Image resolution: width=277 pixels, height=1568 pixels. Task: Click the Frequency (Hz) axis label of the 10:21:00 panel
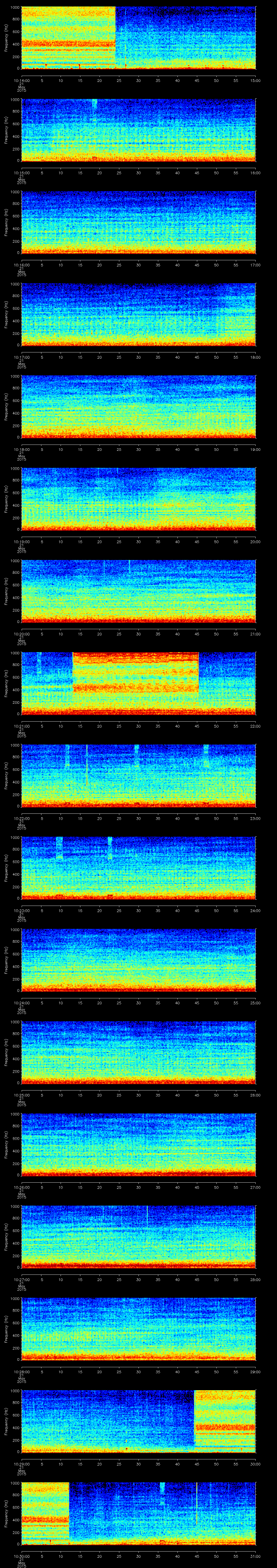(x=6, y=683)
